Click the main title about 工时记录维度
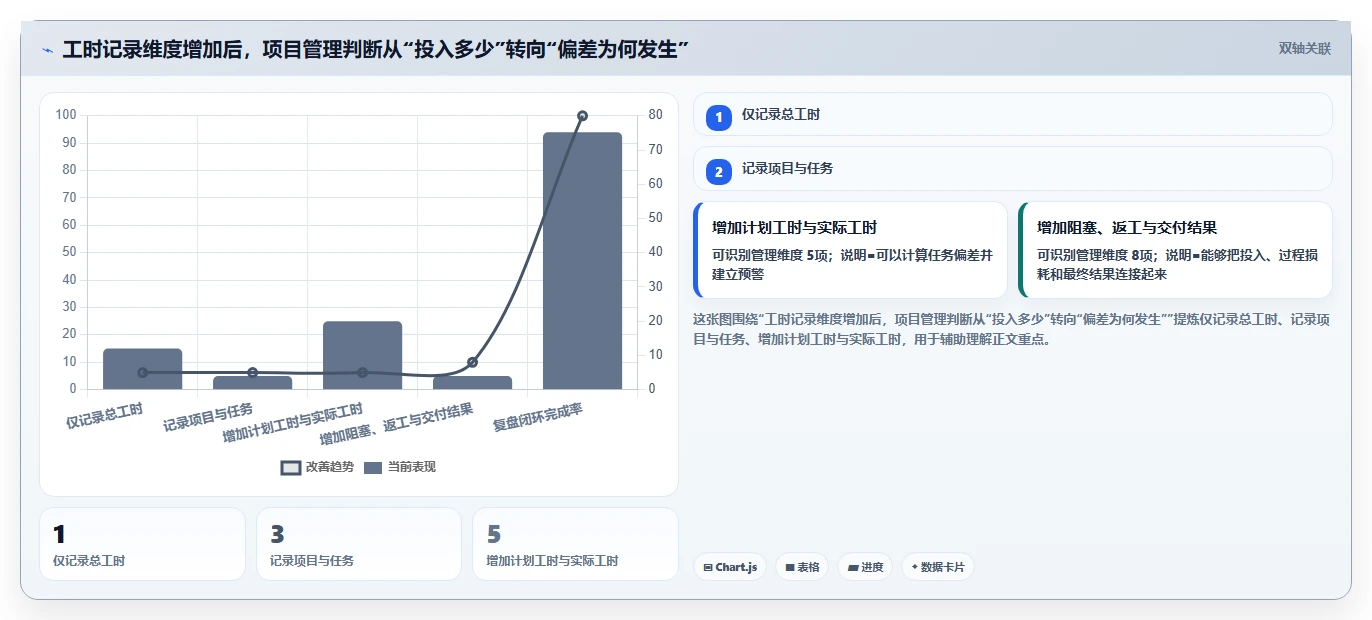 tap(376, 49)
